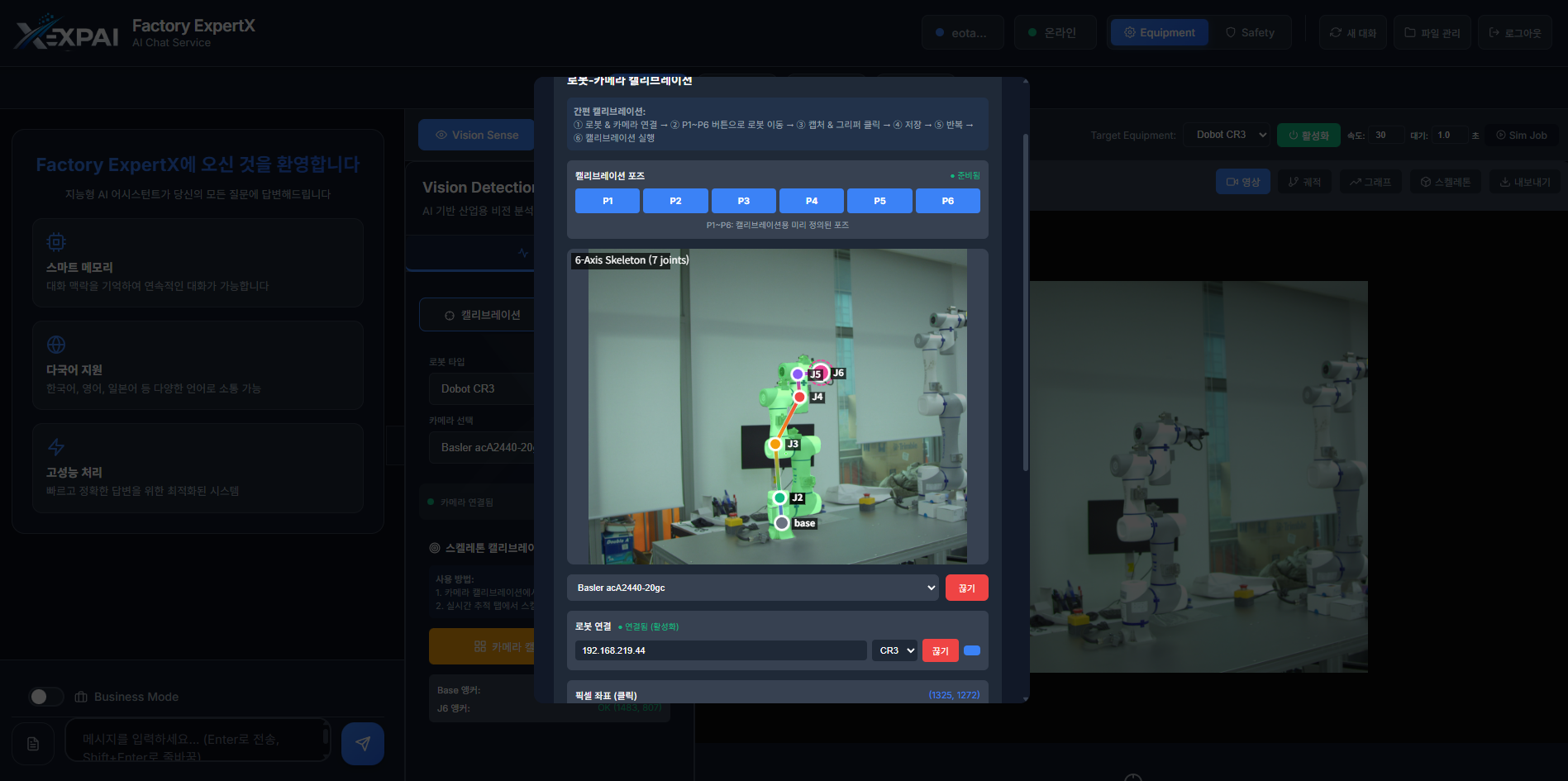Toggle the 활성화 activation button
Viewport: 1568px width, 781px height.
(x=1308, y=135)
